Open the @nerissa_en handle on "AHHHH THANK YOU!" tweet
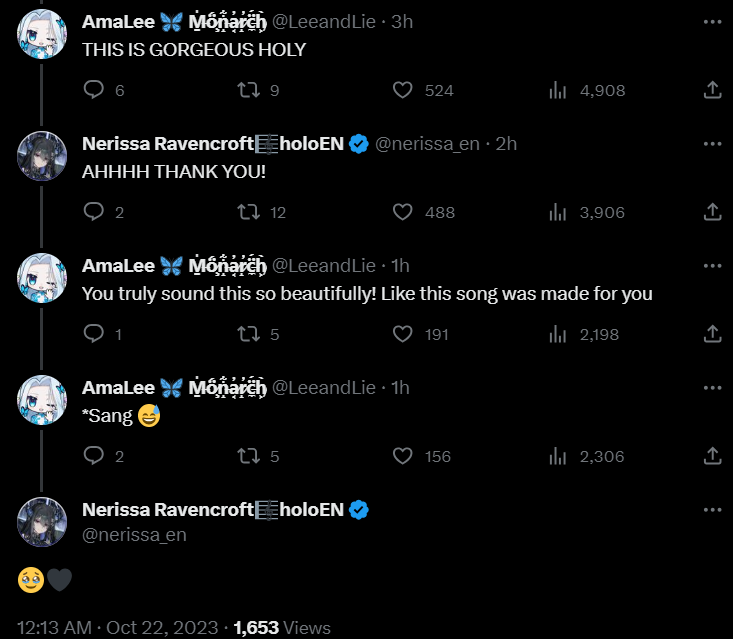This screenshot has height=639, width=733. pyautogui.click(x=427, y=144)
